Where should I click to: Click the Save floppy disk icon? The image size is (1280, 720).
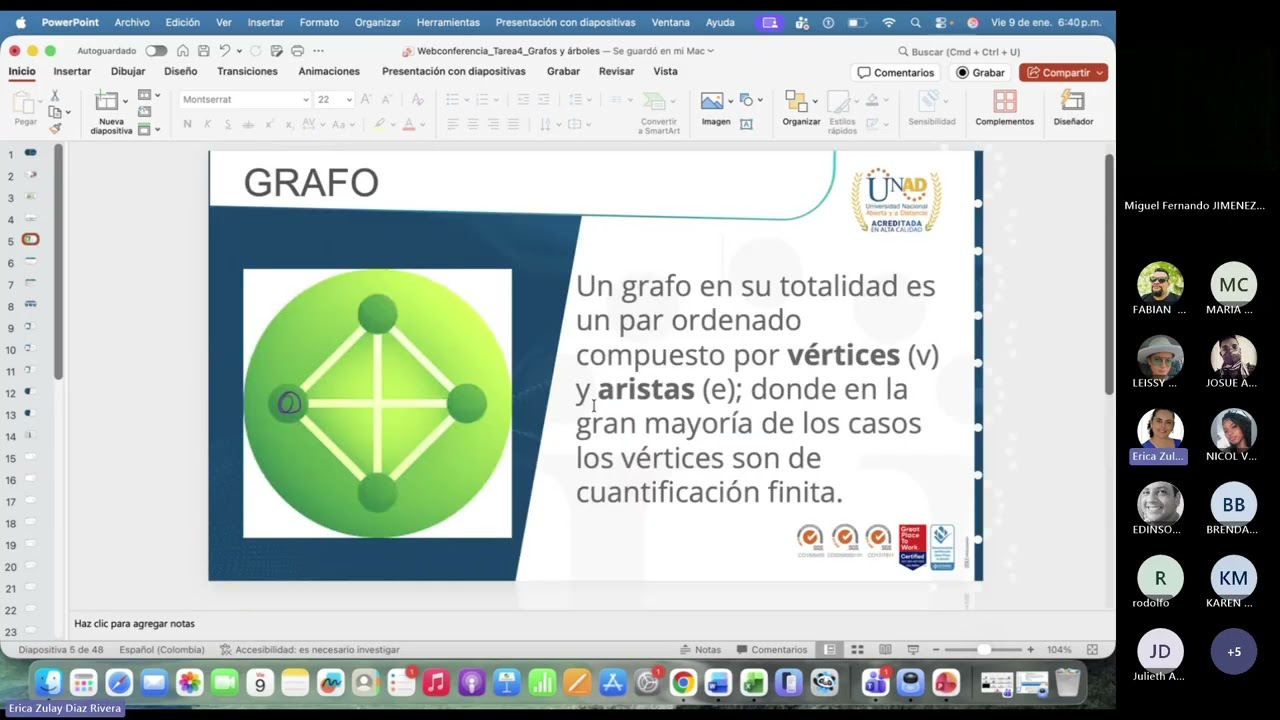pos(204,51)
